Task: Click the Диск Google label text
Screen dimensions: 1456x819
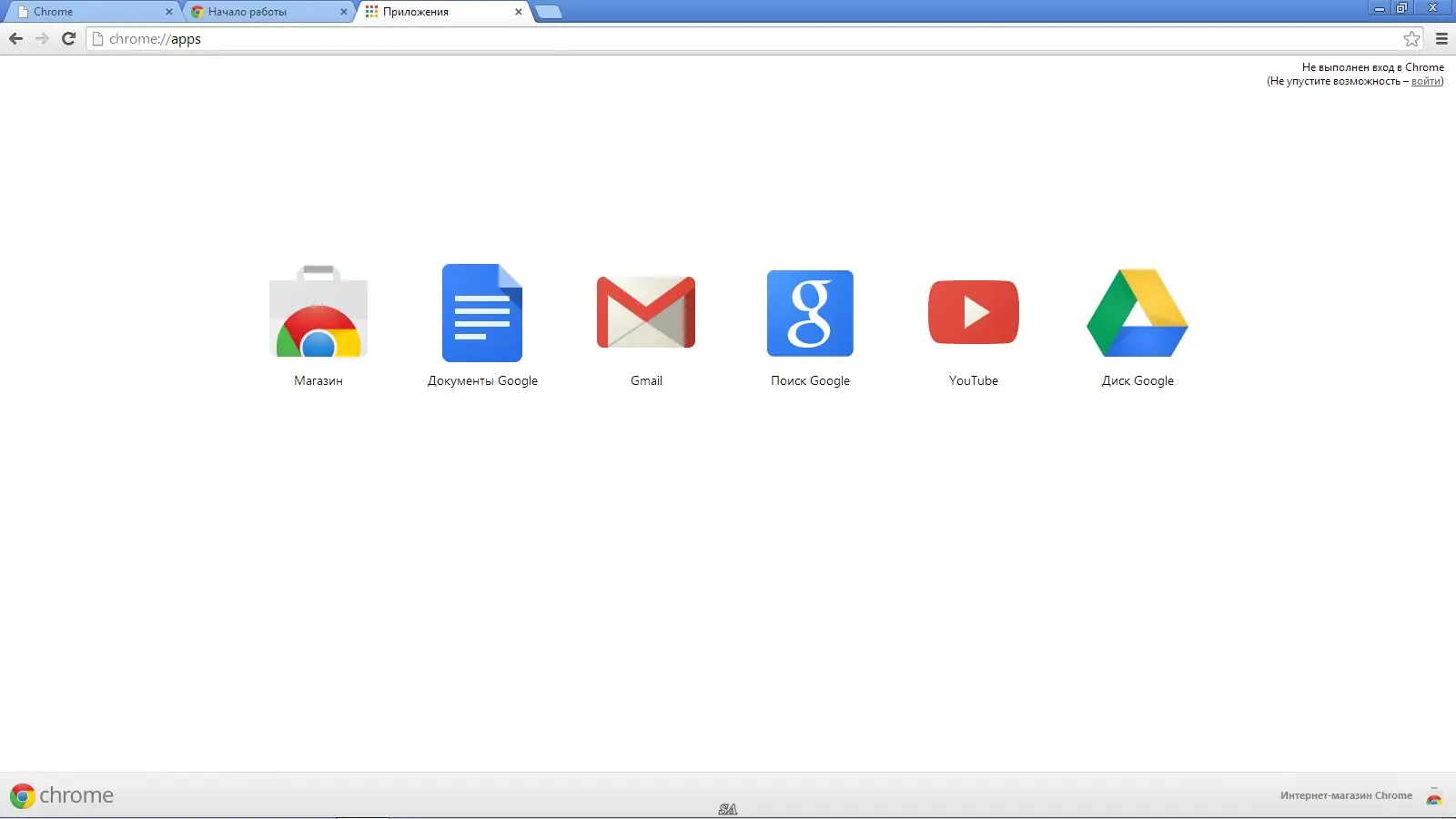Action: coord(1137,380)
